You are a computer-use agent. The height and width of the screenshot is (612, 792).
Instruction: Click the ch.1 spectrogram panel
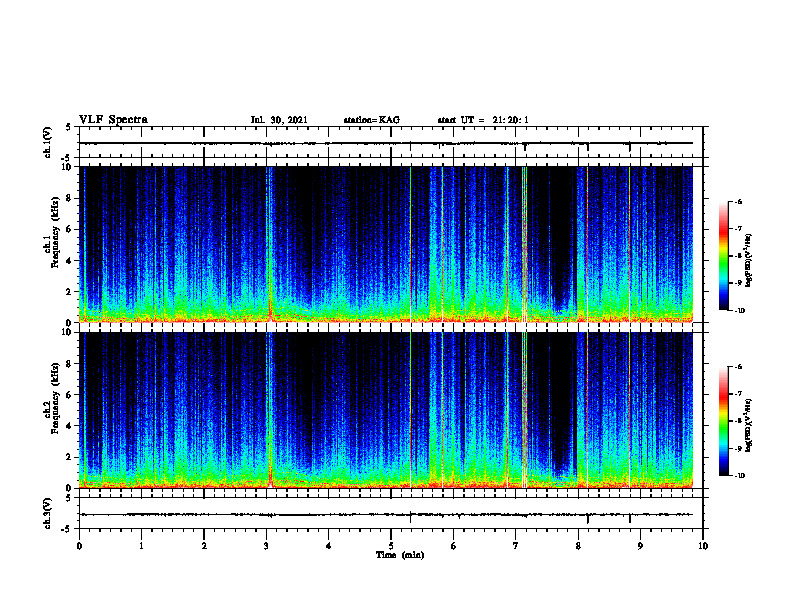click(x=386, y=244)
